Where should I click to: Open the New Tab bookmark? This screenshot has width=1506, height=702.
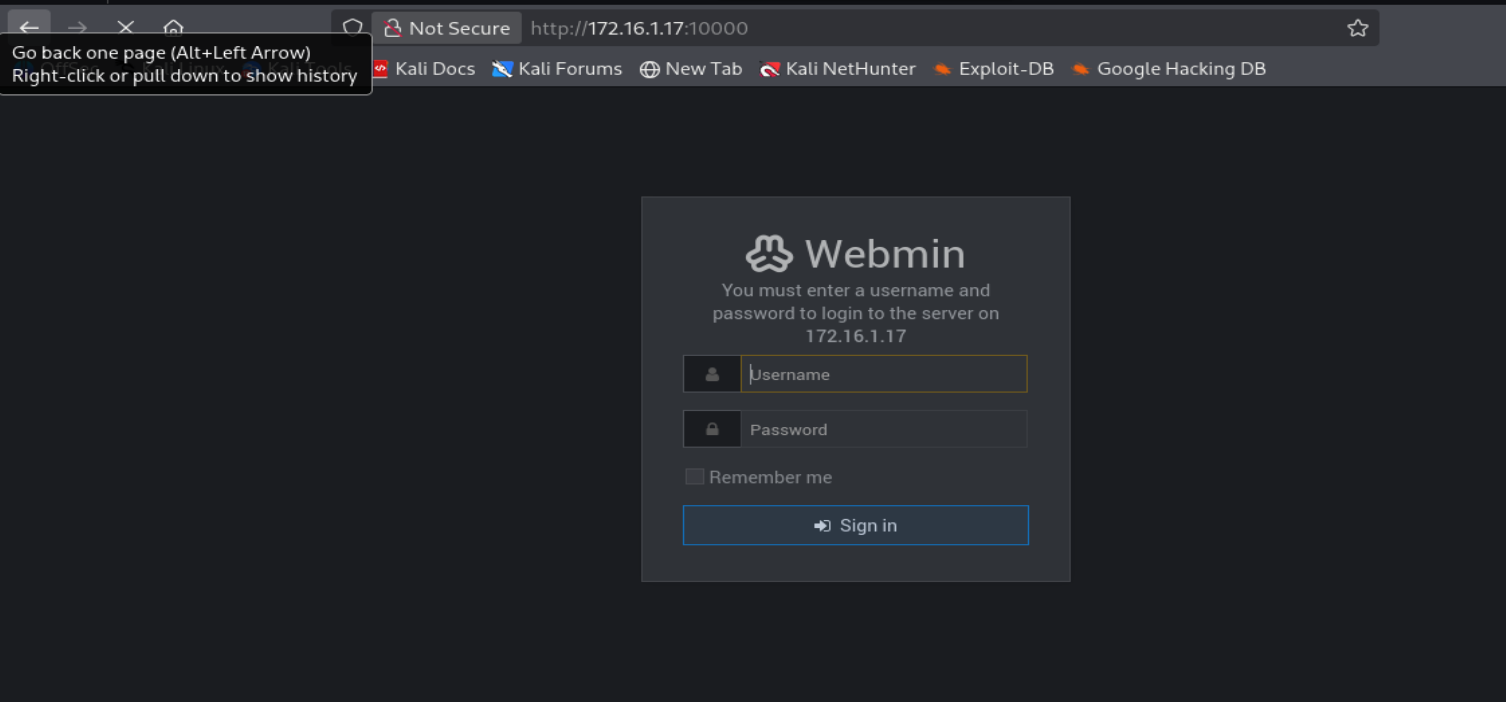click(x=691, y=69)
